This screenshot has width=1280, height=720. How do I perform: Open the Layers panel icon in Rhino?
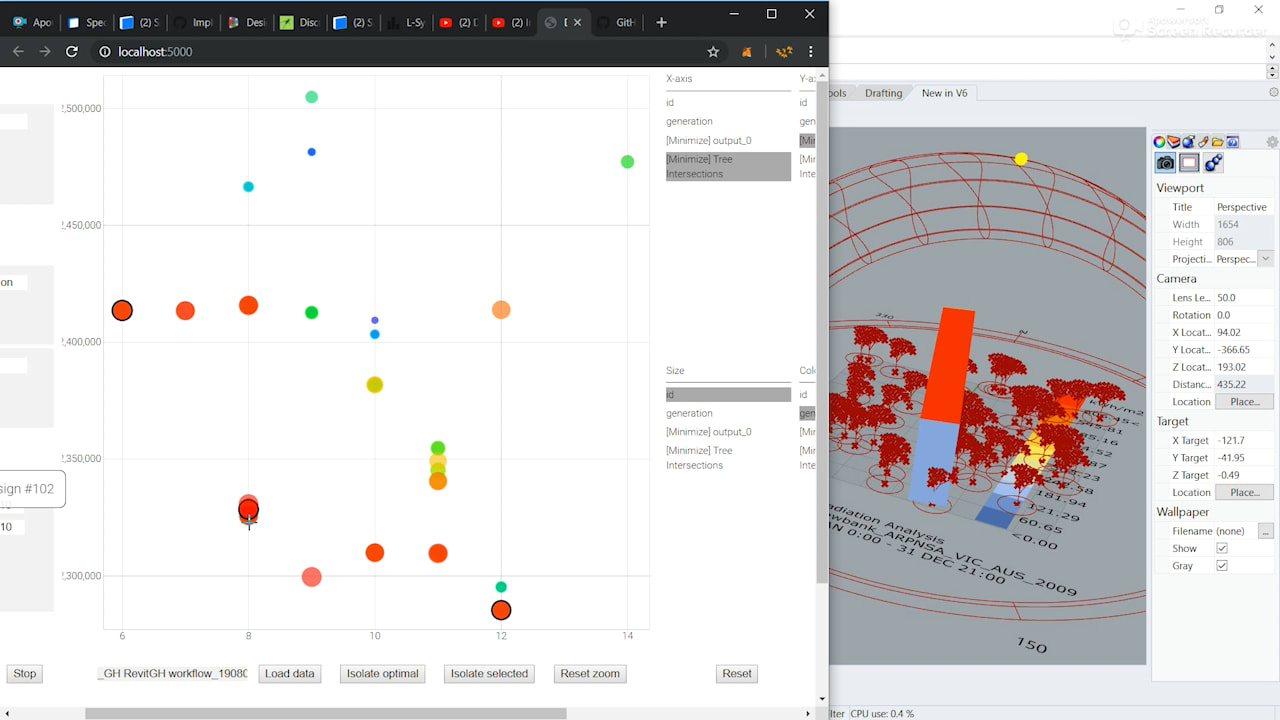tap(1174, 142)
